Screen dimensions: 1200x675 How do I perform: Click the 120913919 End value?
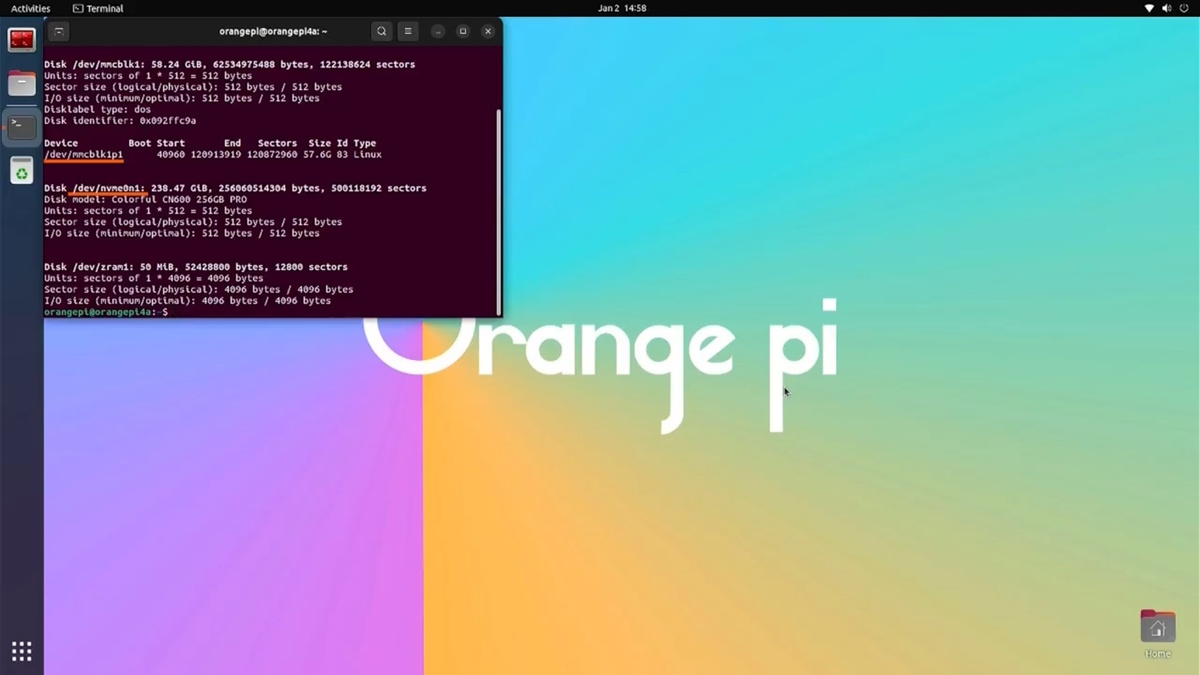[215, 154]
